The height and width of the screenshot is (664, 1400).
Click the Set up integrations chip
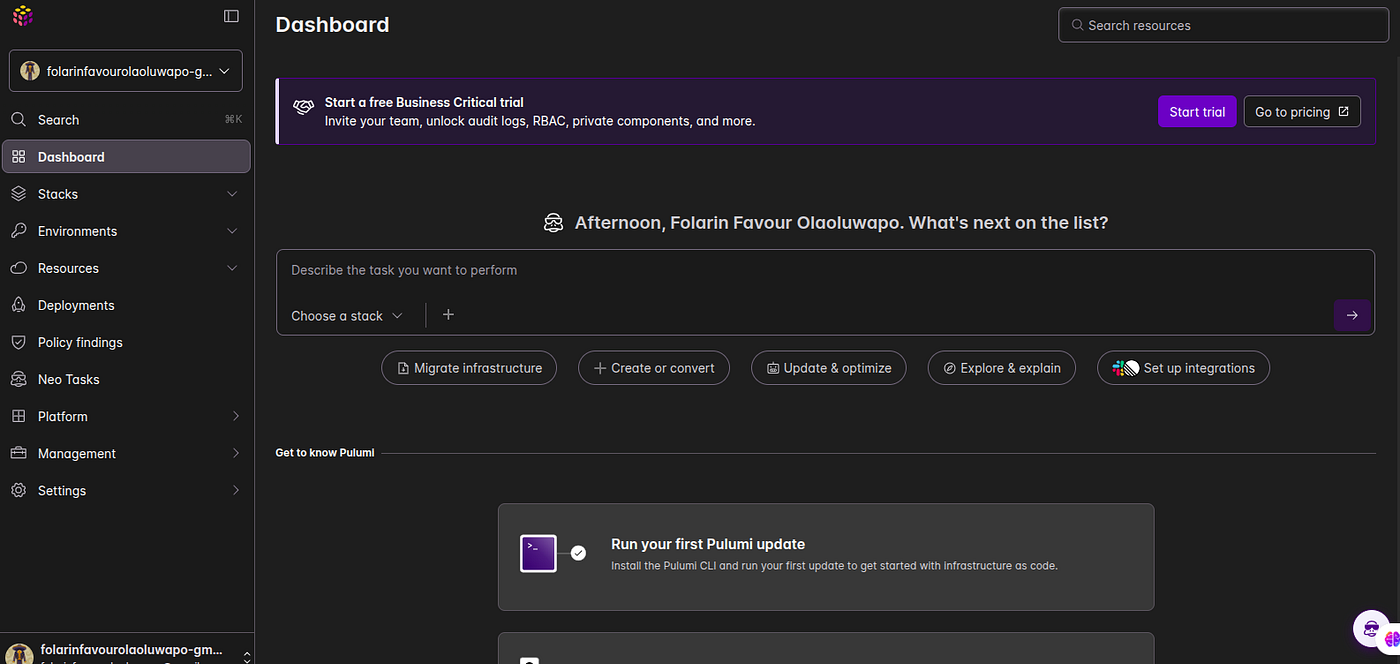tap(1183, 368)
